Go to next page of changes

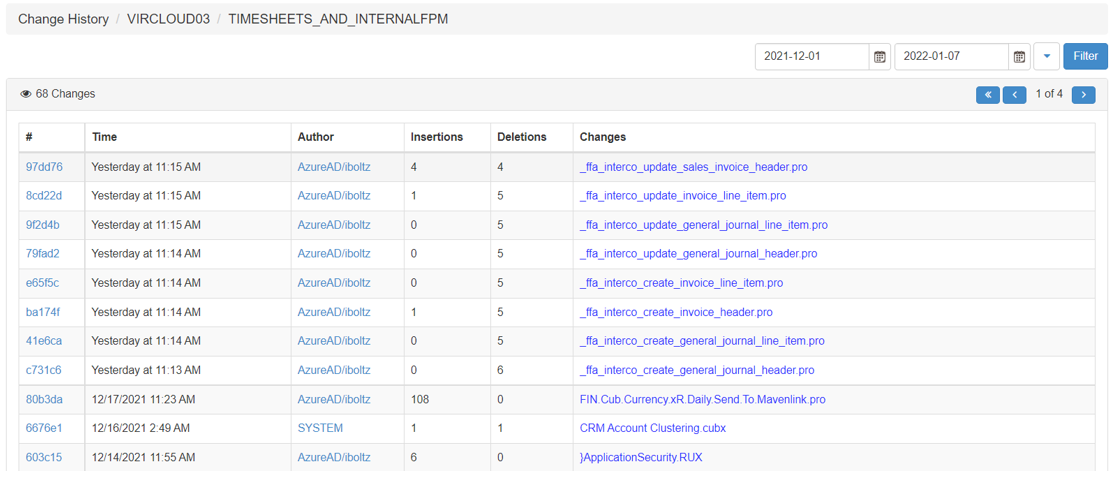pos(1083,95)
